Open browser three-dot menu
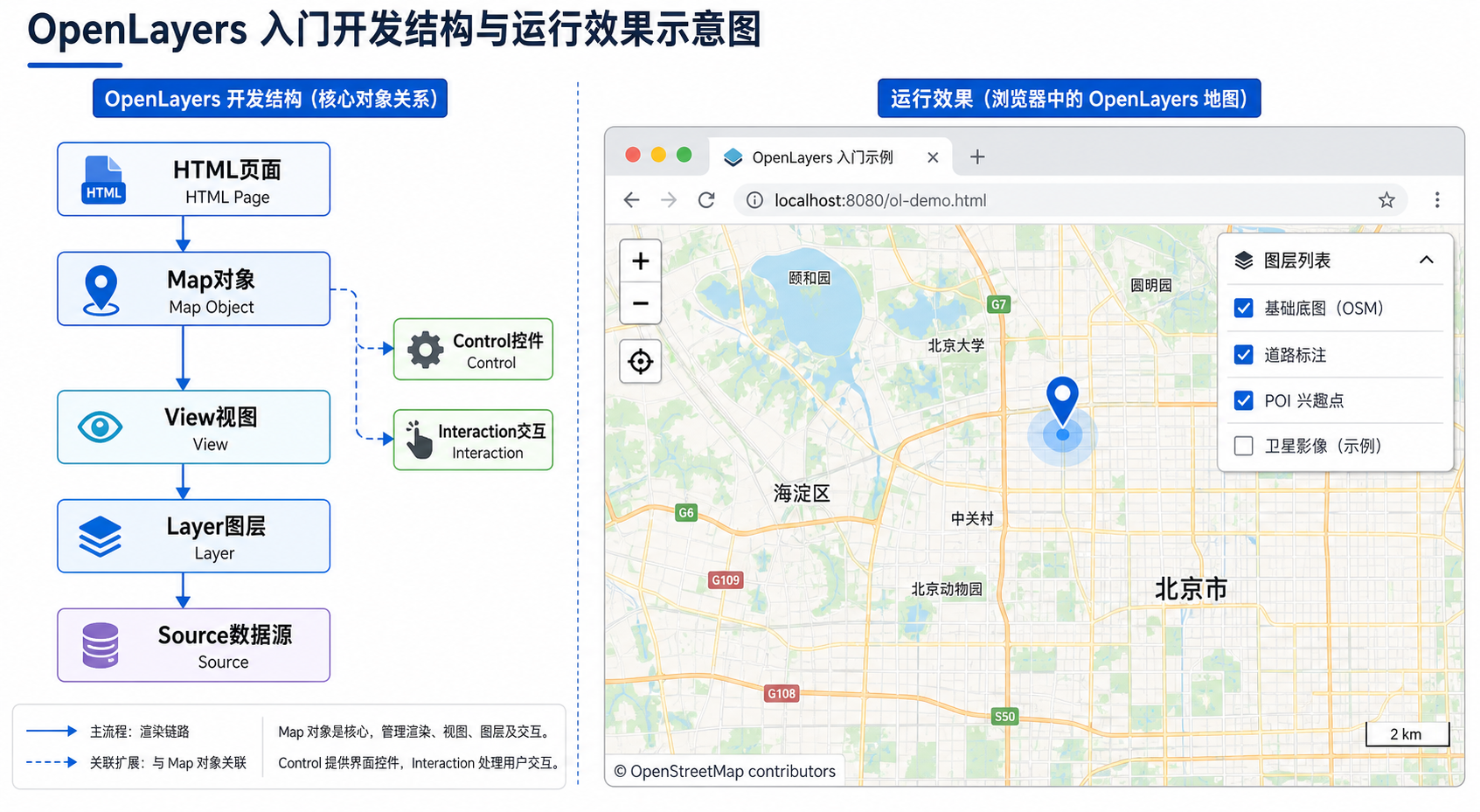 (1437, 200)
